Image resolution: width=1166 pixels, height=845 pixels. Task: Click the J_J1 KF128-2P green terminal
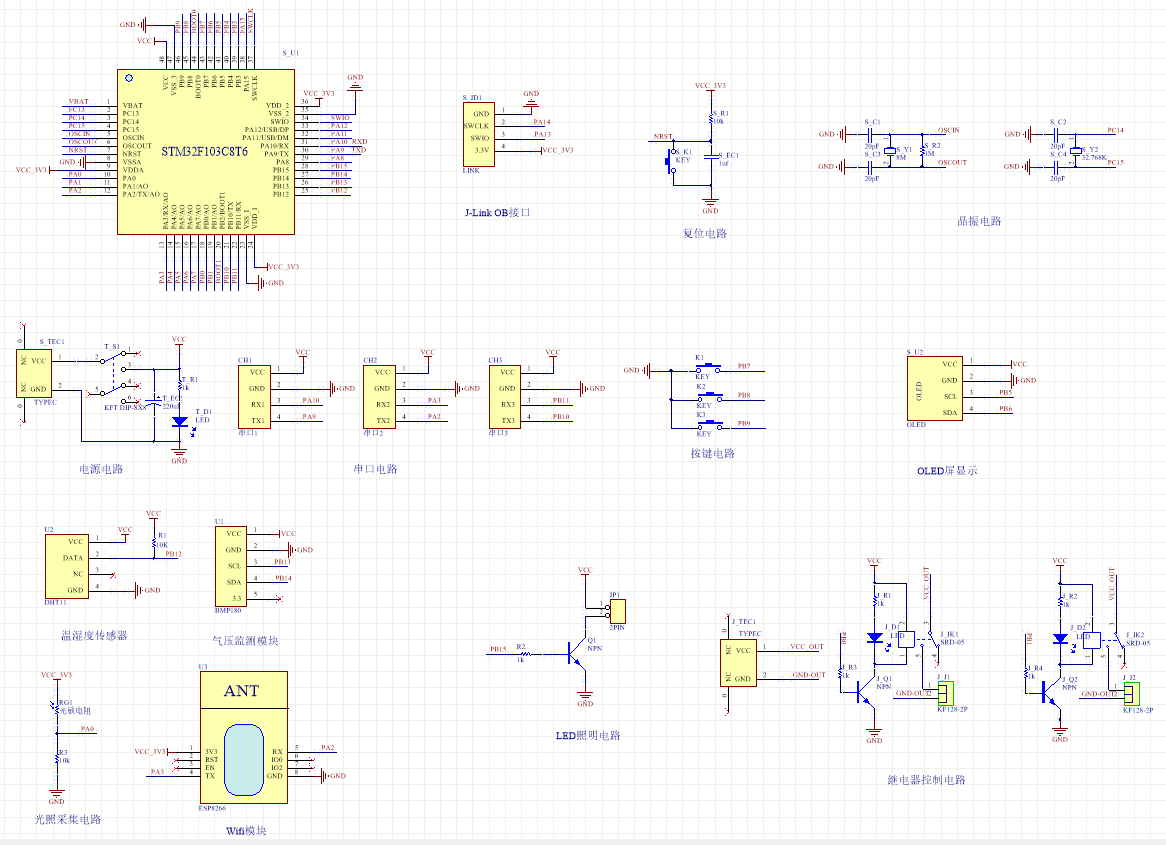945,693
